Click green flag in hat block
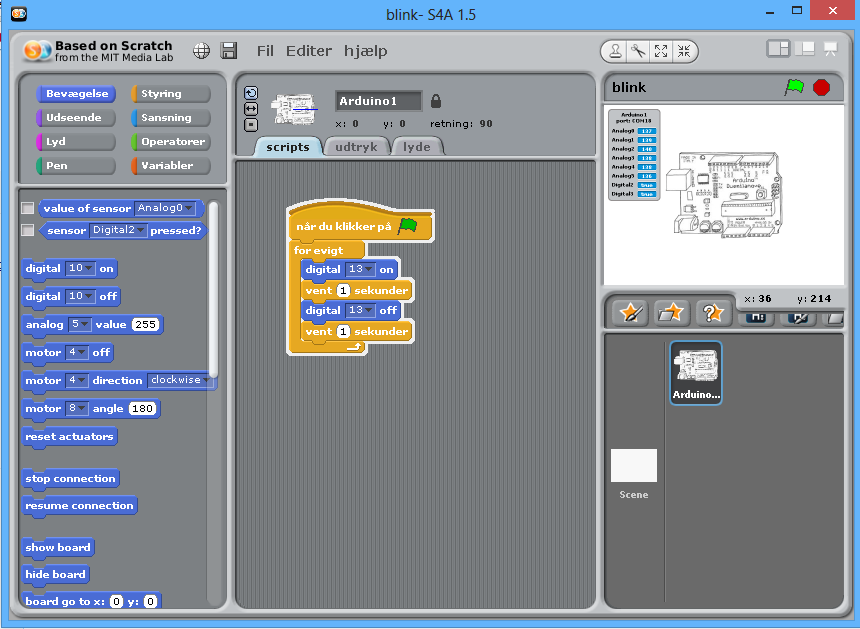This screenshot has height=629, width=860. (408, 225)
